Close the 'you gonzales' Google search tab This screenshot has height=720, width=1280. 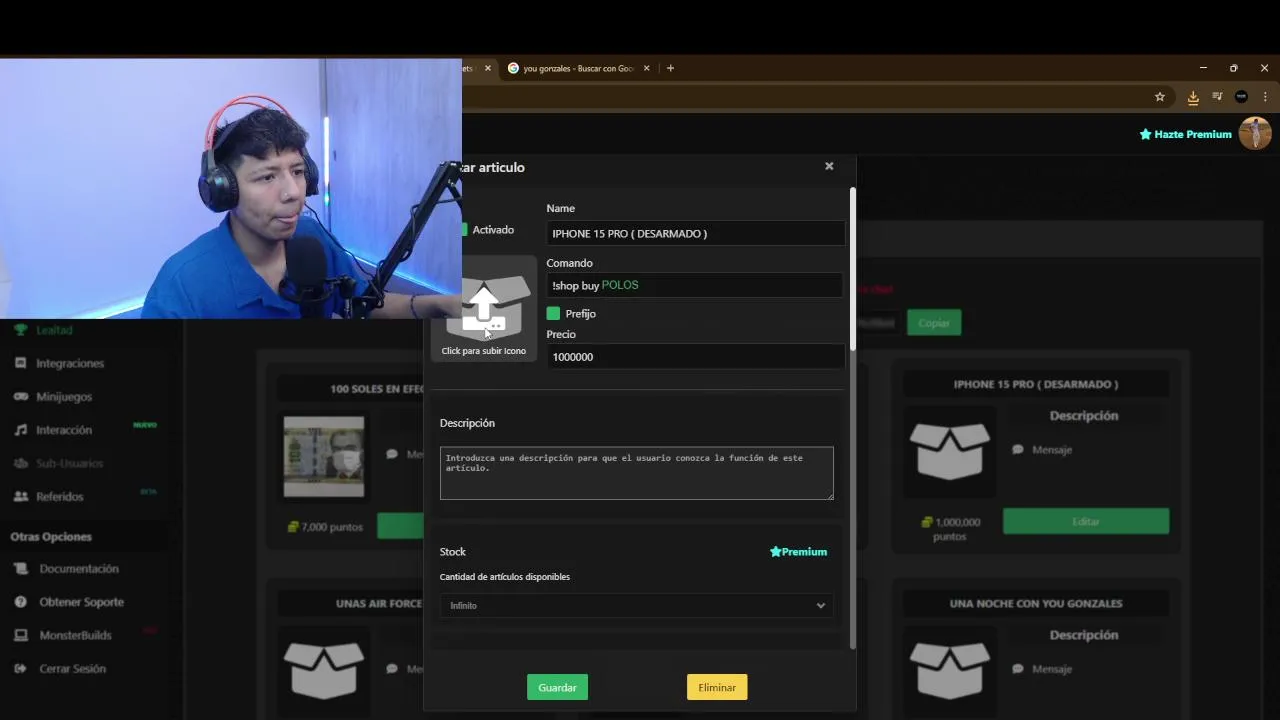[x=646, y=68]
